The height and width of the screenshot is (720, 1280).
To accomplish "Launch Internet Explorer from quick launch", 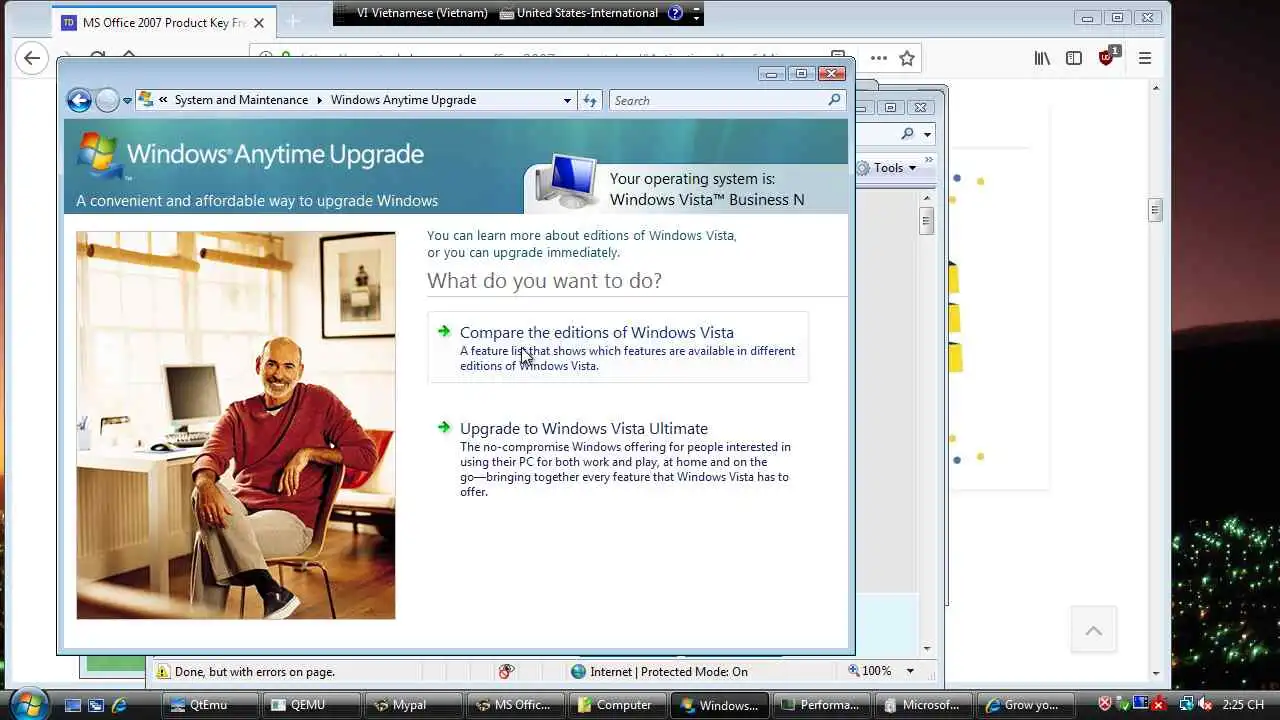I will [119, 705].
